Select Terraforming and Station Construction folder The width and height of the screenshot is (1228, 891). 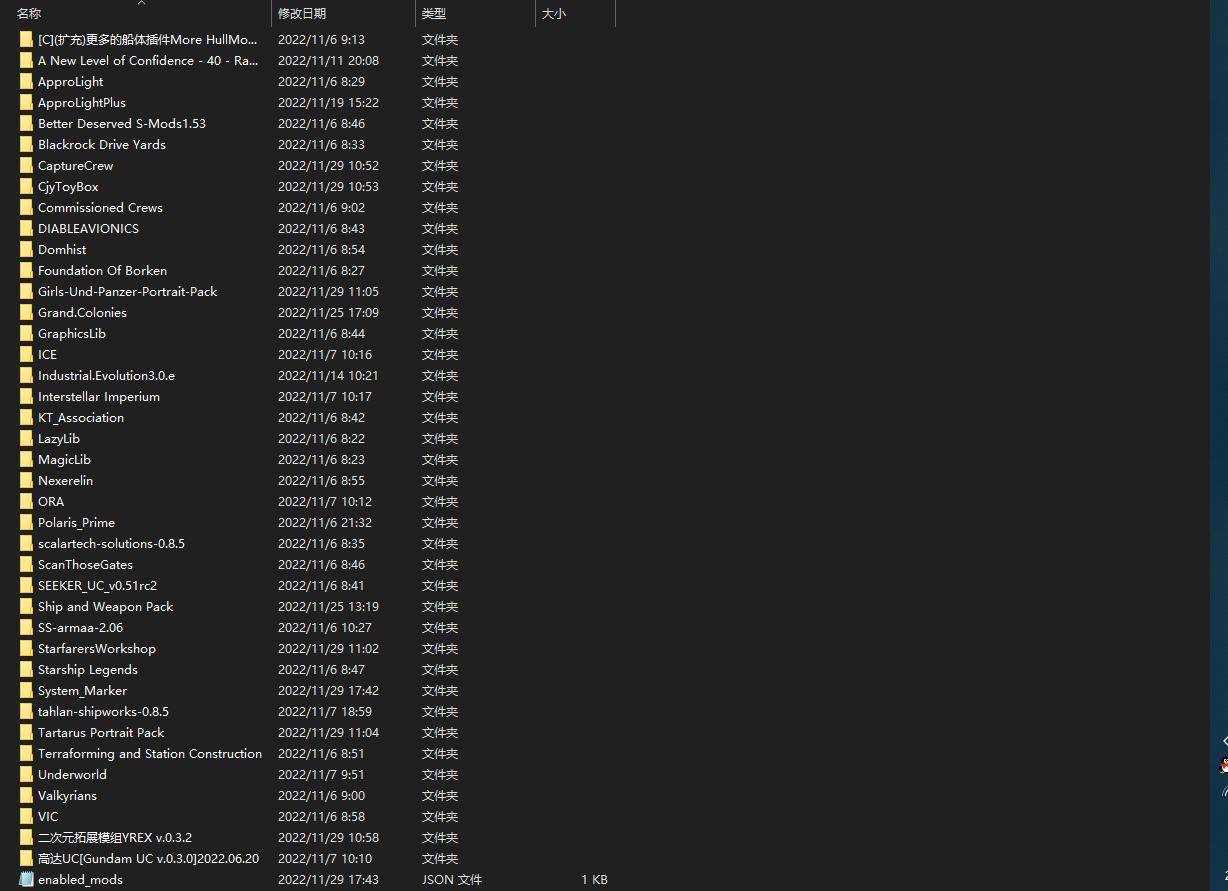pyautogui.click(x=150, y=754)
